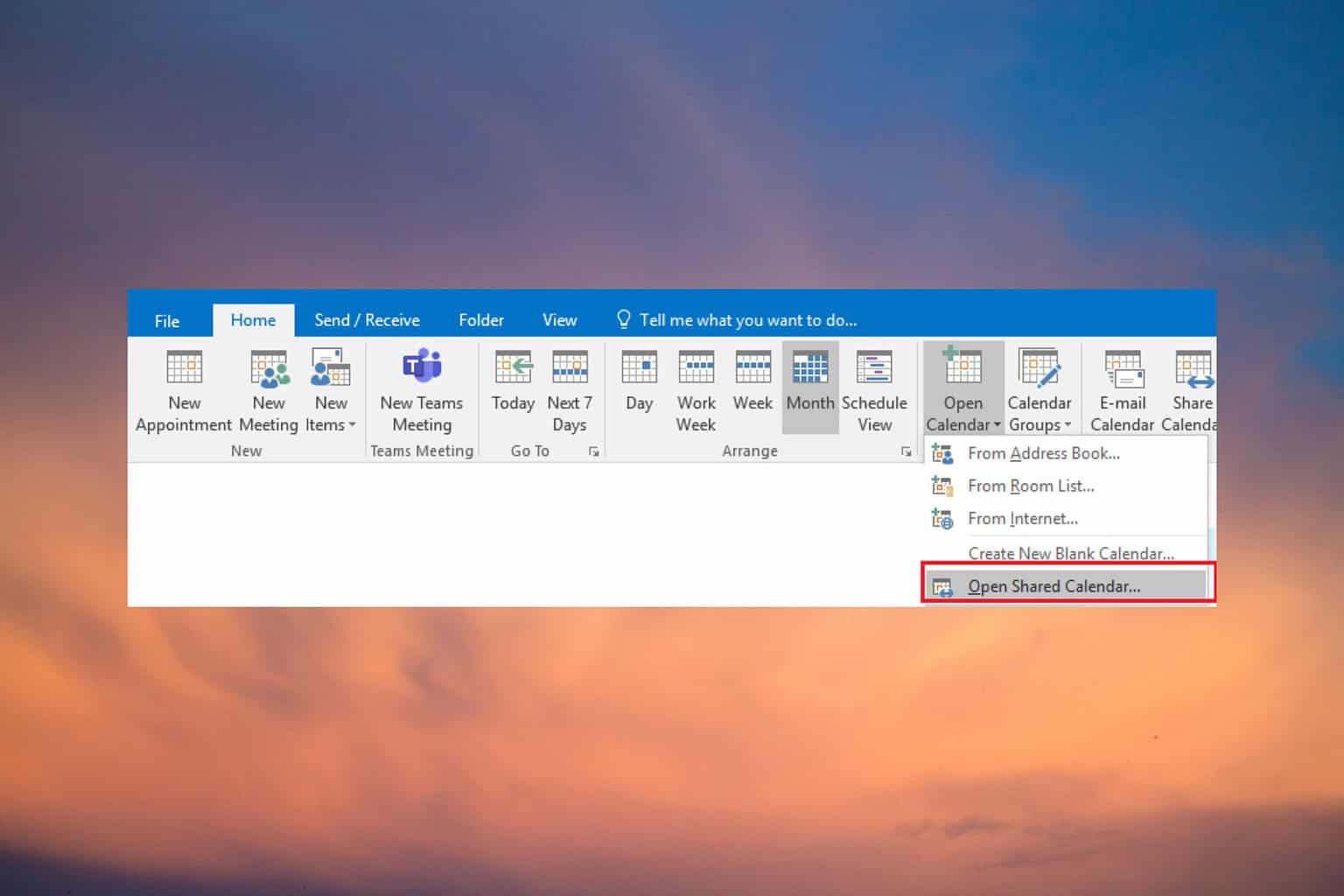Click in Tell me what you want search box
The width and height of the screenshot is (1344, 896).
(x=747, y=320)
